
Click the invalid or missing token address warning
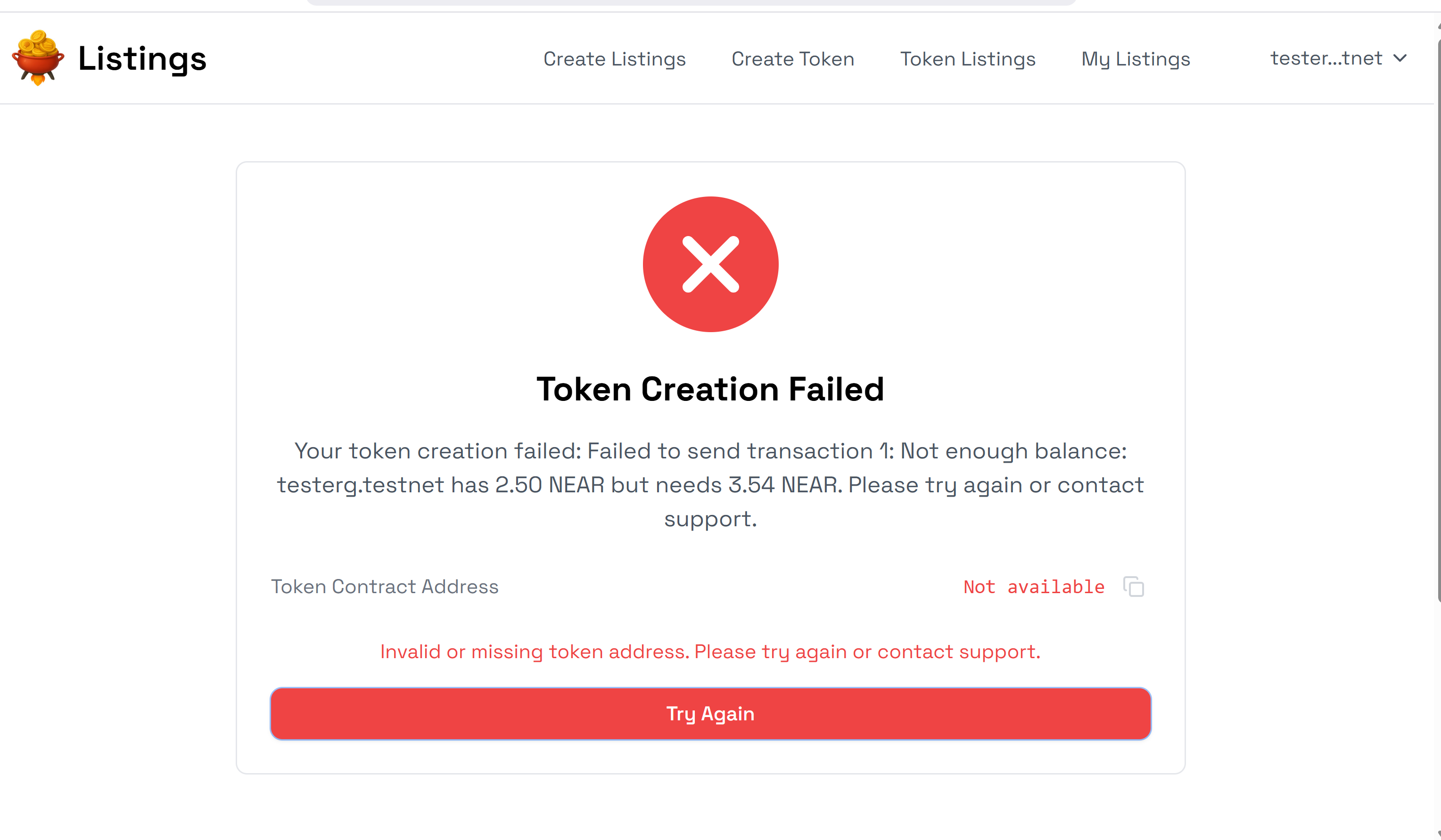[x=710, y=652]
